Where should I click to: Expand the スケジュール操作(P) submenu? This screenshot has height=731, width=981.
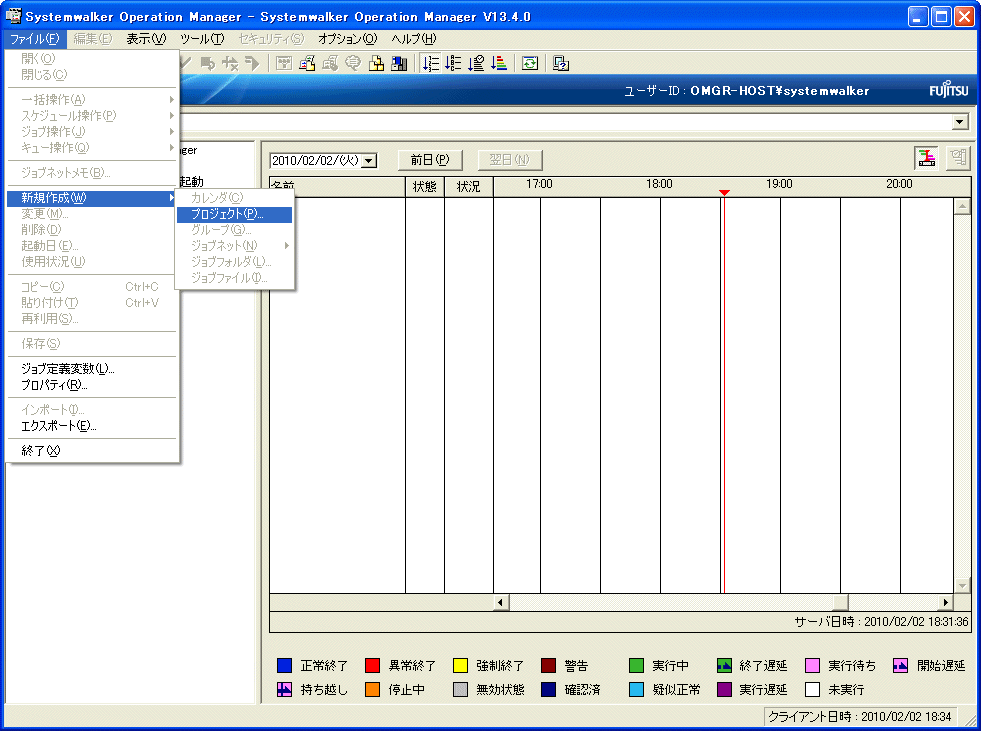(x=93, y=116)
